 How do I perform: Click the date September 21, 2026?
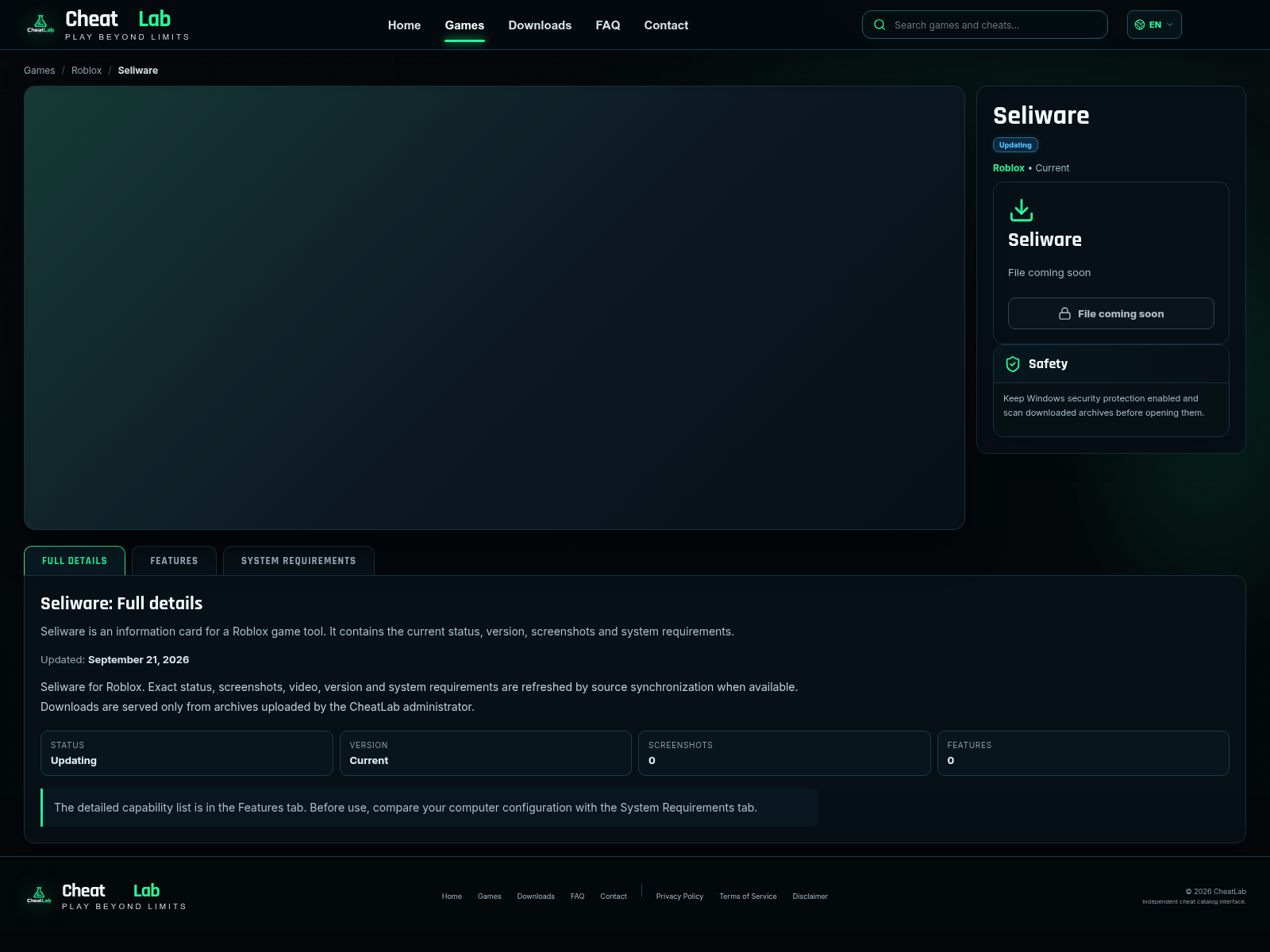pyautogui.click(x=139, y=660)
